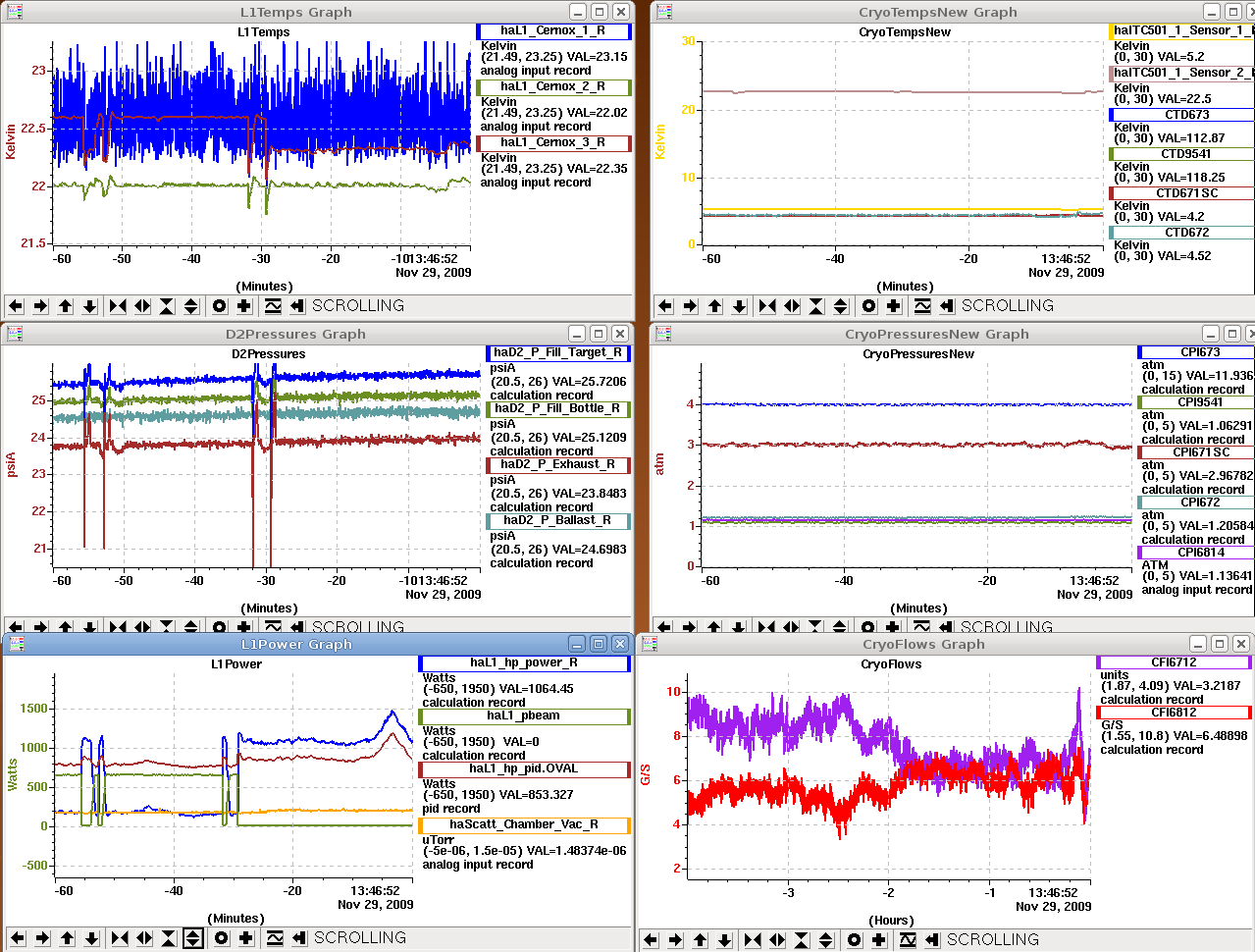Image resolution: width=1255 pixels, height=952 pixels.
Task: Click the hourglass vertical zoom icon in CryoFlows Graph
Action: [x=802, y=940]
